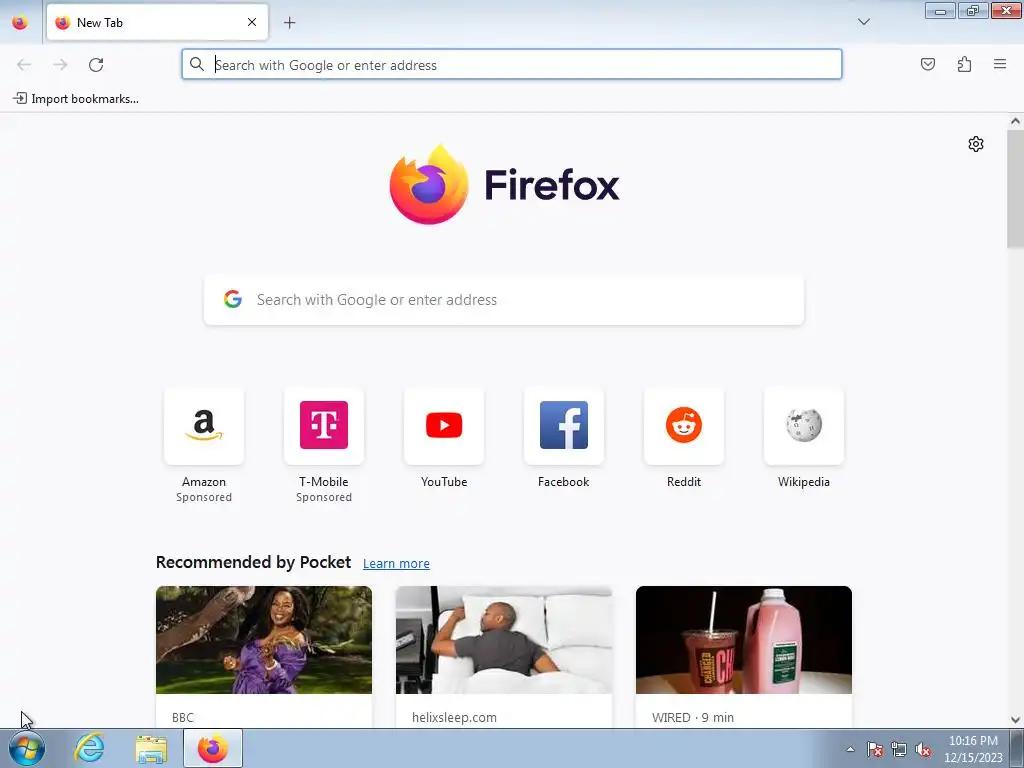This screenshot has width=1024, height=768.
Task: Open Extensions puzzle piece icon
Action: click(964, 64)
